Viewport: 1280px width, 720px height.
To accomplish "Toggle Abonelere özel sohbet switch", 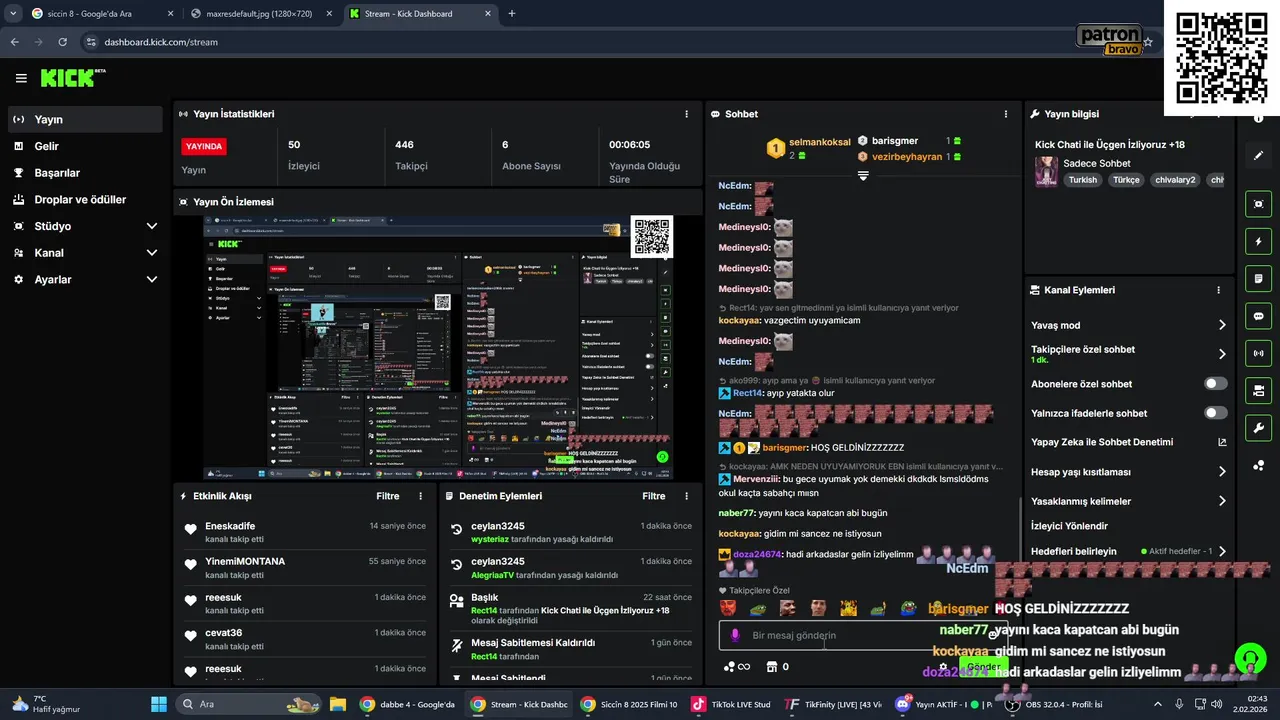I will 1215,384.
